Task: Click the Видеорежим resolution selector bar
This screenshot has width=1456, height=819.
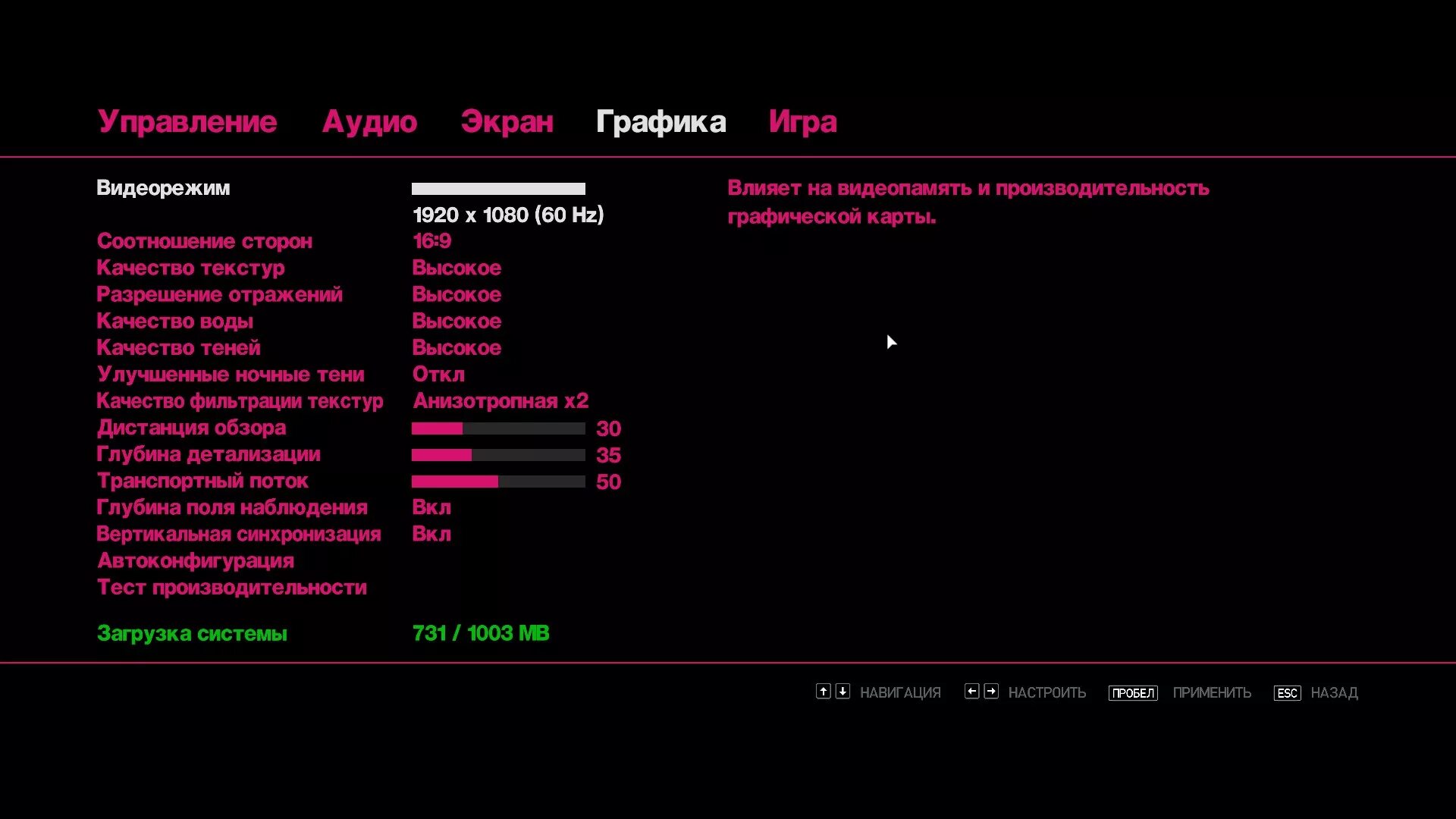Action: coord(498,189)
